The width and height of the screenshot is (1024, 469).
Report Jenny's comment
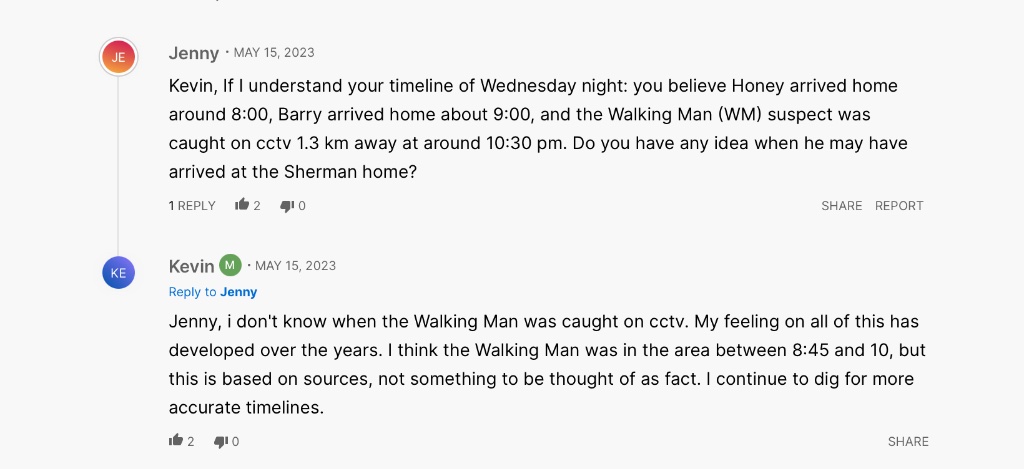click(899, 205)
